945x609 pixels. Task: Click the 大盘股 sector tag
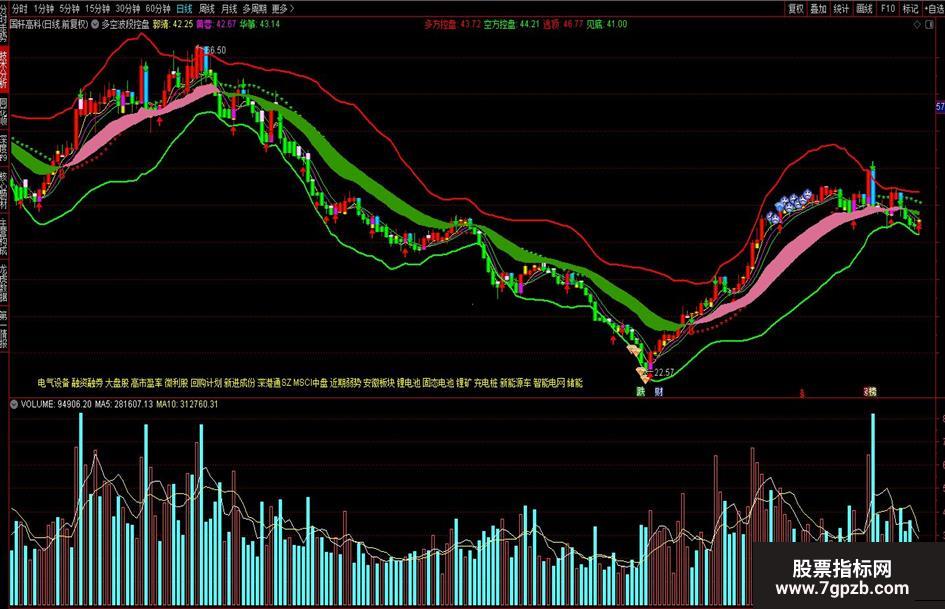(x=117, y=383)
